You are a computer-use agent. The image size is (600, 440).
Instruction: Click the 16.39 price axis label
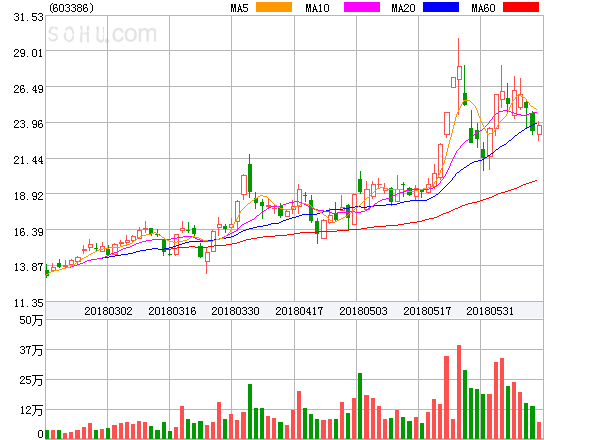[28, 232]
